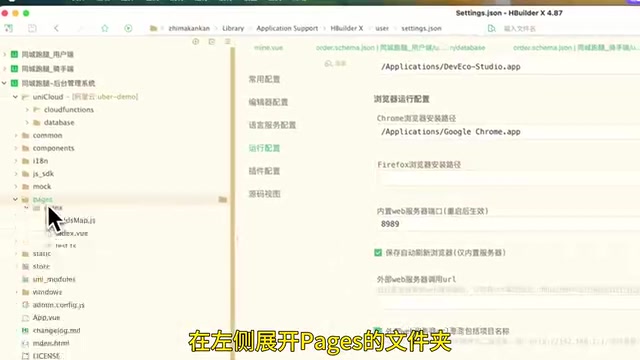Collapse the 同城跑腿-后台管理系统 project
Image resolution: width=640 pixels, height=360 pixels.
click(4, 83)
